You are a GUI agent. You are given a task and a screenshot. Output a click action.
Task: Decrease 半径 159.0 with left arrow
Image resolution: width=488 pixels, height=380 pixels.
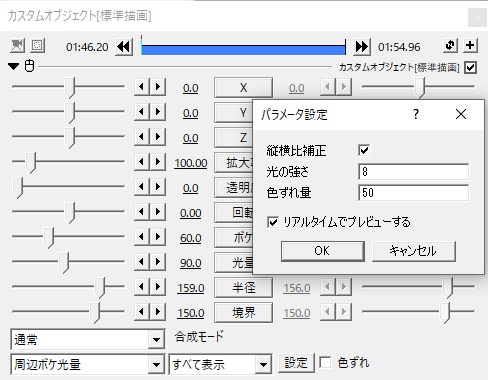pyautogui.click(x=142, y=287)
